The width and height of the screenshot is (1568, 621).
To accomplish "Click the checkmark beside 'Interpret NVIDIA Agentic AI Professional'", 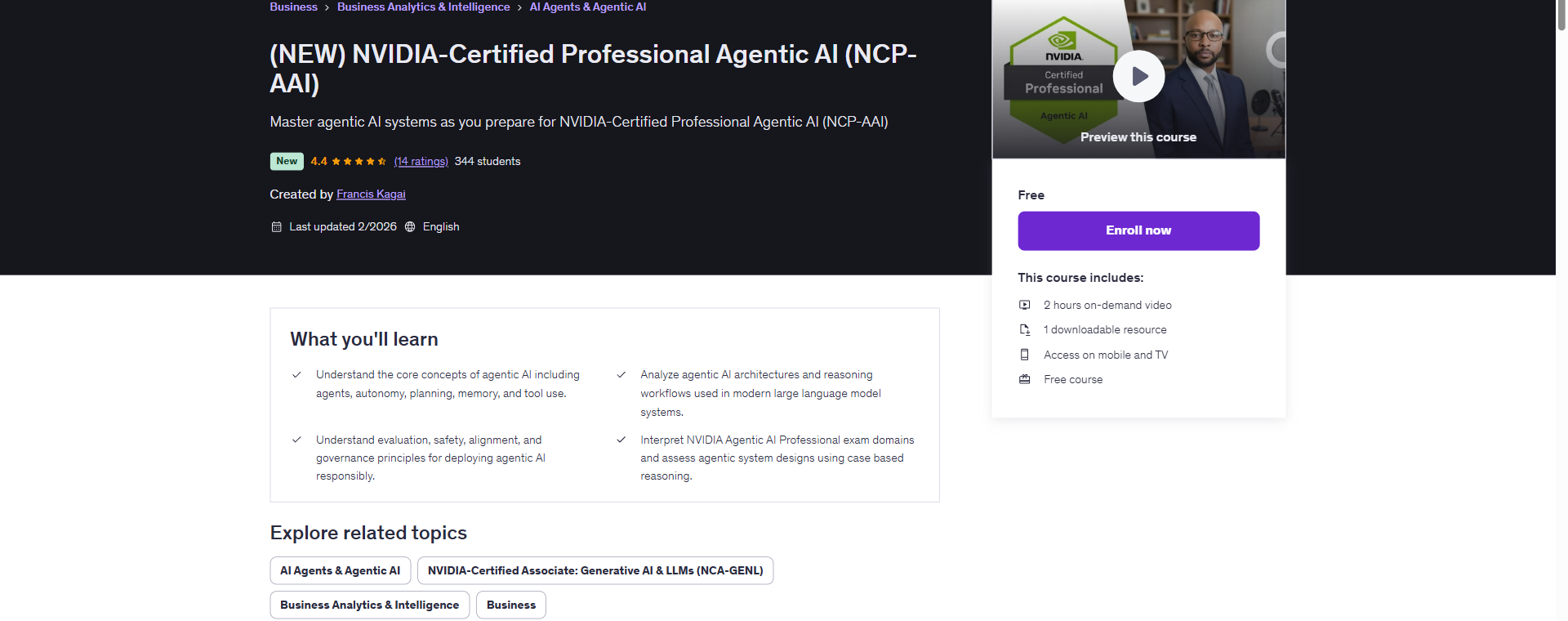I will [x=621, y=440].
